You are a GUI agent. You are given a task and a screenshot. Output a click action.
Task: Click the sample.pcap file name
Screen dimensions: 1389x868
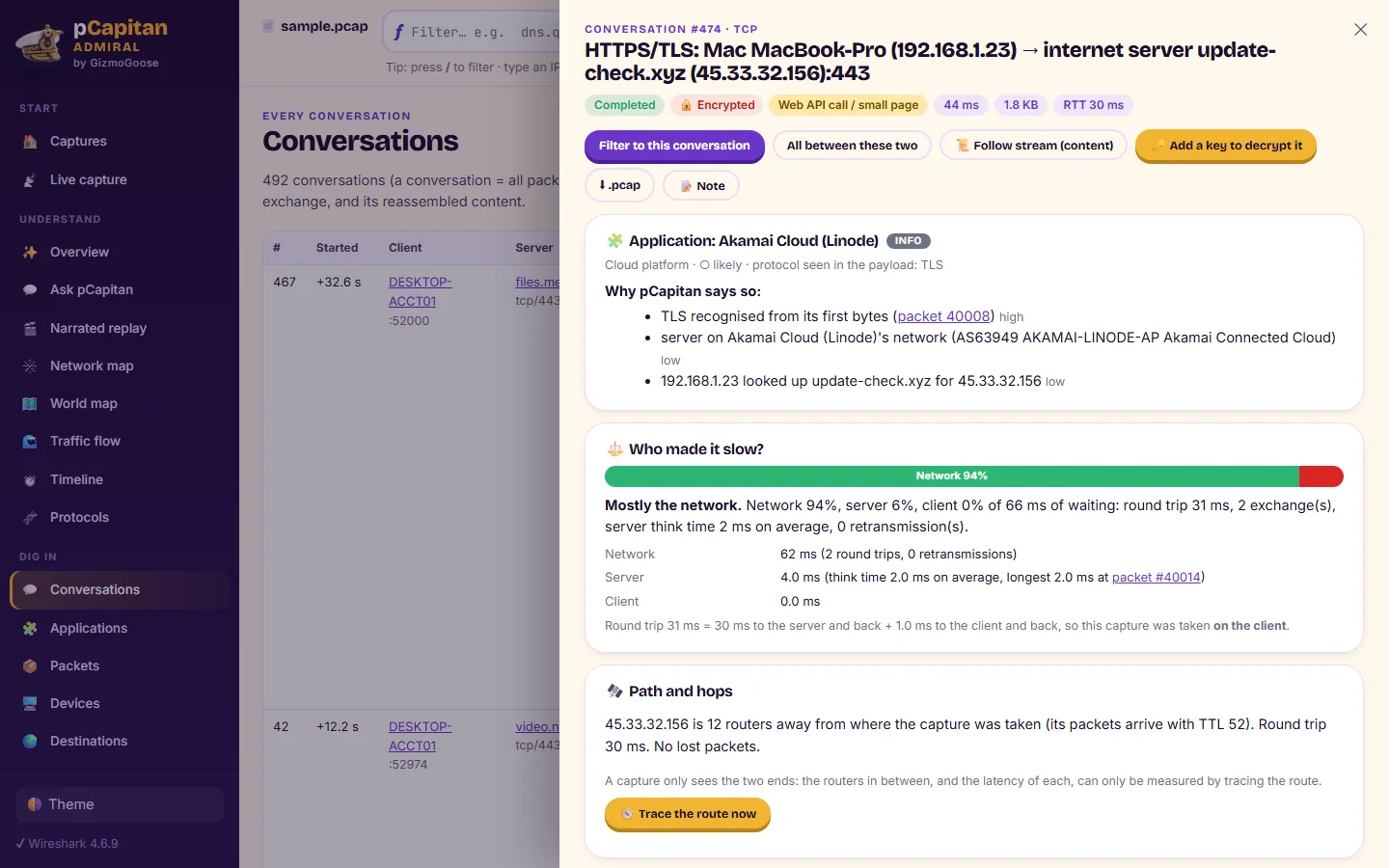pos(324,27)
